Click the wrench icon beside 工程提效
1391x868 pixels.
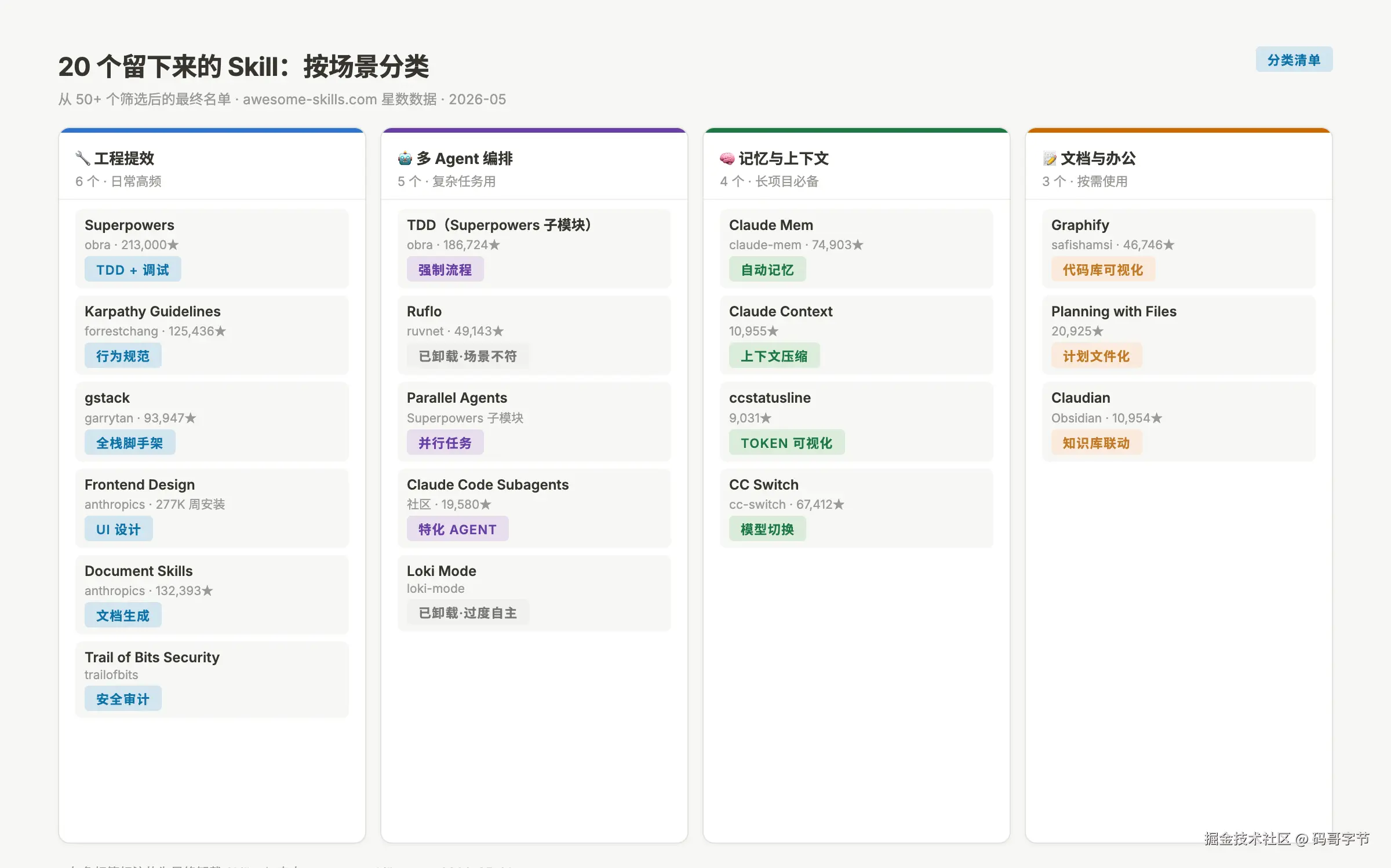[x=83, y=158]
